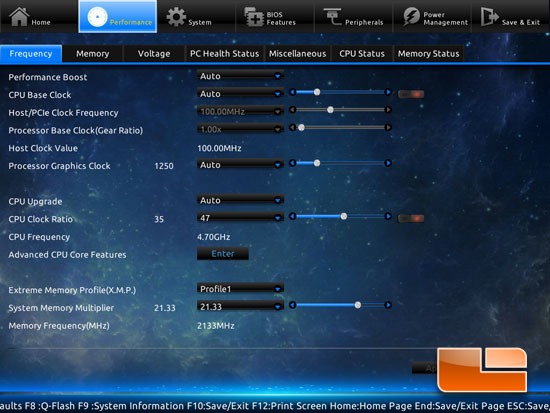Open the Peripherals icon
Viewport: 550px width, 413px height.
pyautogui.click(x=332, y=16)
